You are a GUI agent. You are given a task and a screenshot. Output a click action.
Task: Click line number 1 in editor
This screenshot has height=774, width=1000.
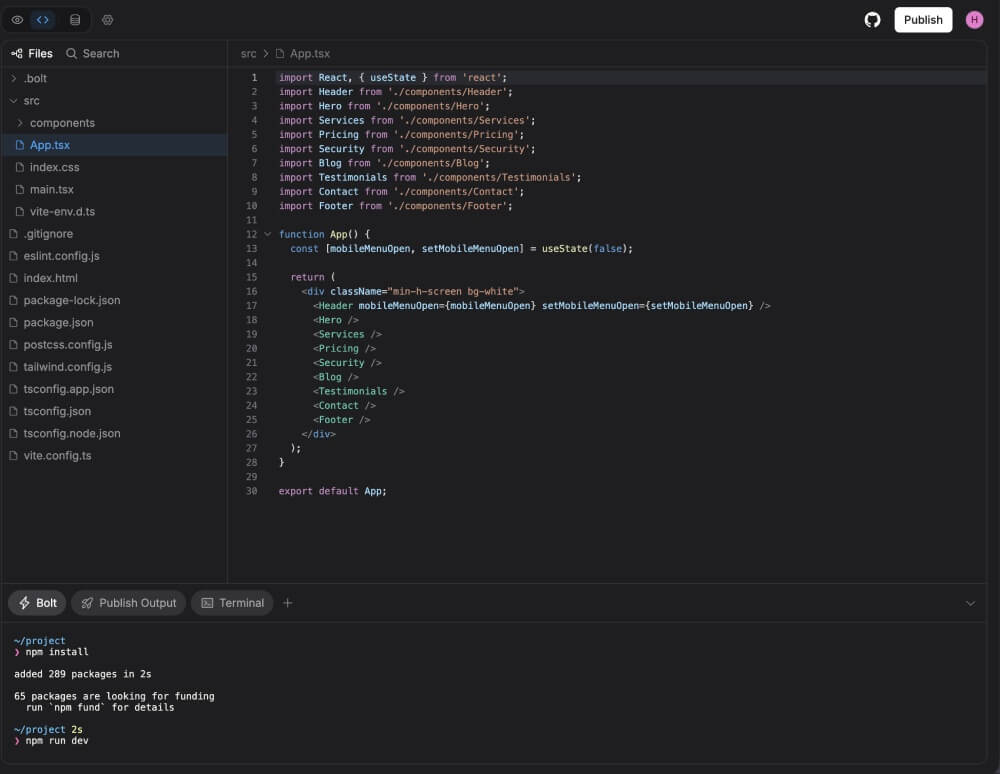point(254,77)
